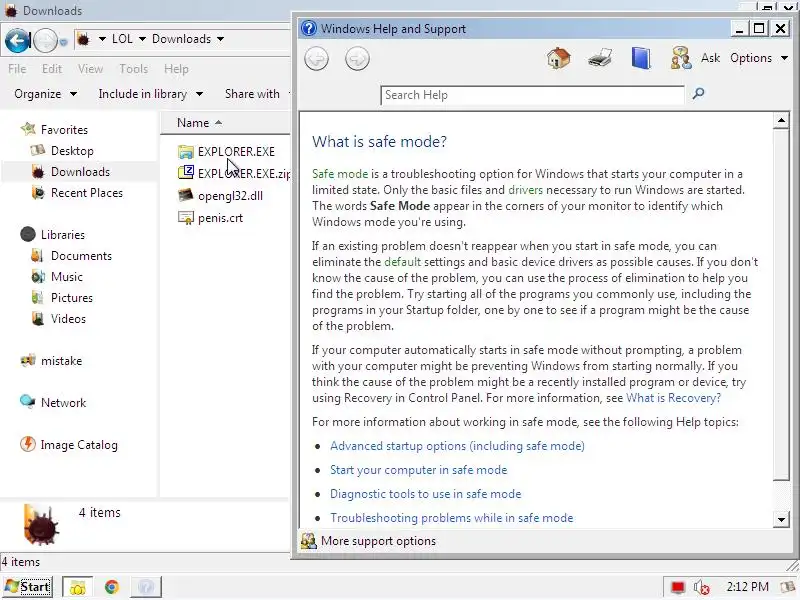This screenshot has height=600, width=800.
Task: Open the Tools menu
Action: coord(133,69)
